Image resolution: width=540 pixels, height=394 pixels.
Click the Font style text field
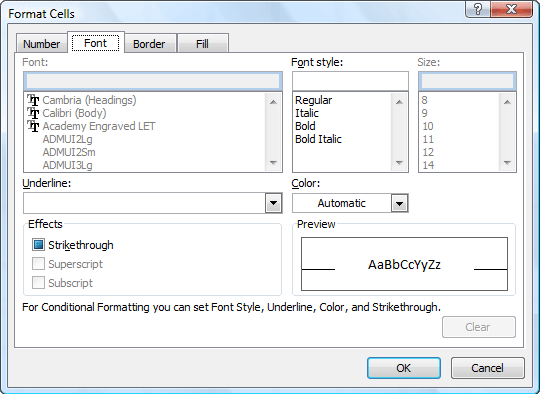tap(350, 81)
